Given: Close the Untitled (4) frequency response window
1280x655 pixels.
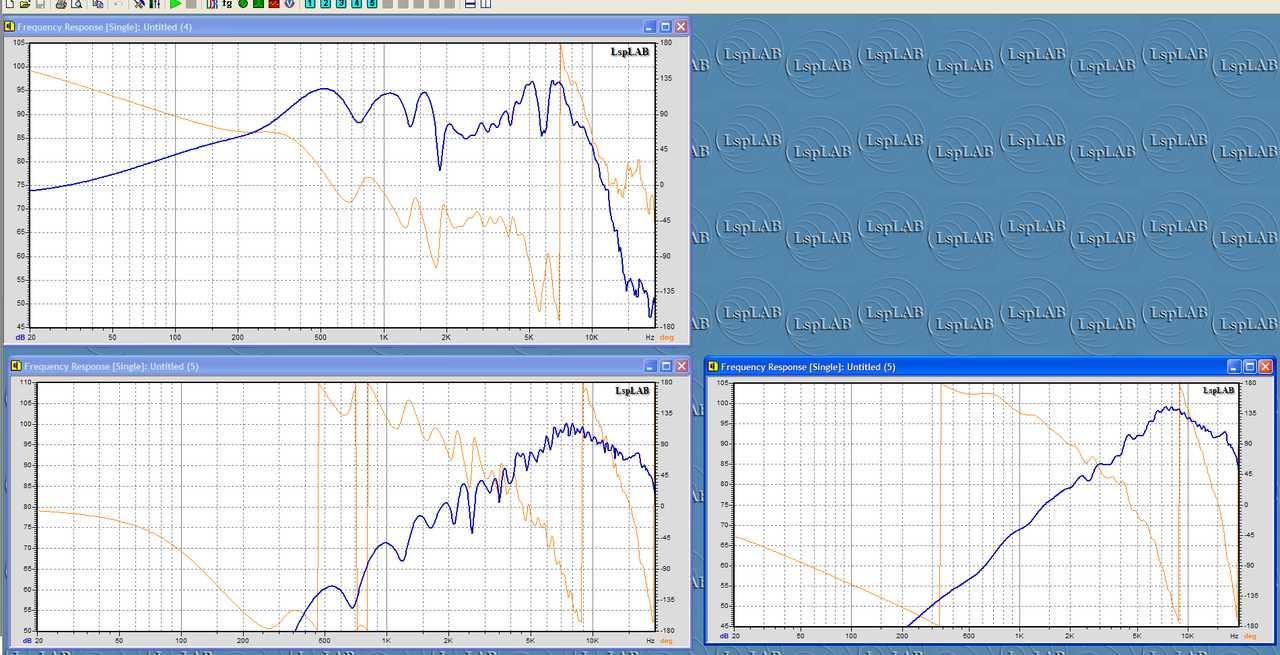Looking at the screenshot, I should [x=681, y=27].
